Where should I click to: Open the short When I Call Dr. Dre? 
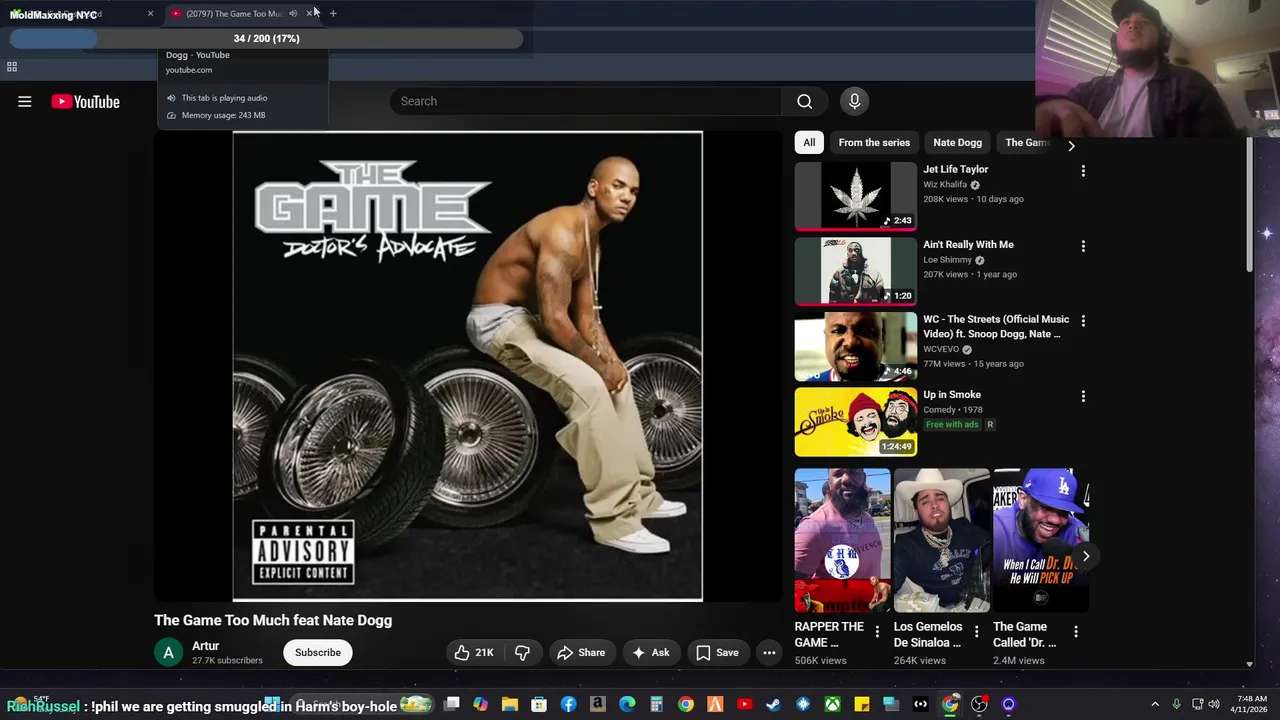[1040, 540]
